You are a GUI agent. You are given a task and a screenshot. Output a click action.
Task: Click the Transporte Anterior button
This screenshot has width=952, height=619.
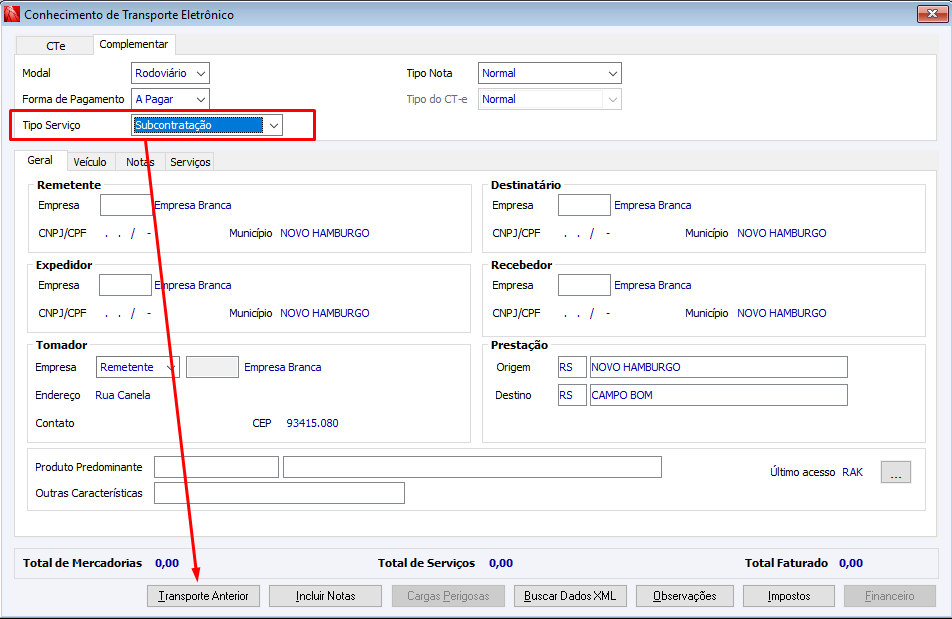coord(203,596)
